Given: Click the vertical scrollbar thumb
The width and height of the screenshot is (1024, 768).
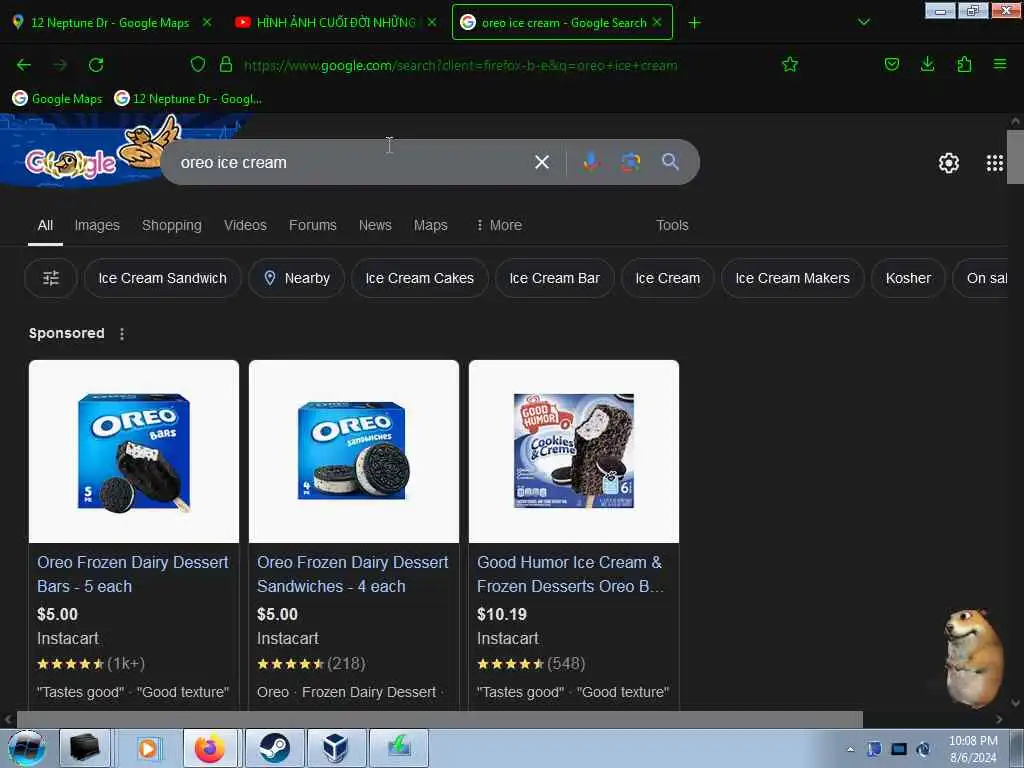Looking at the screenshot, I should (x=1016, y=157).
